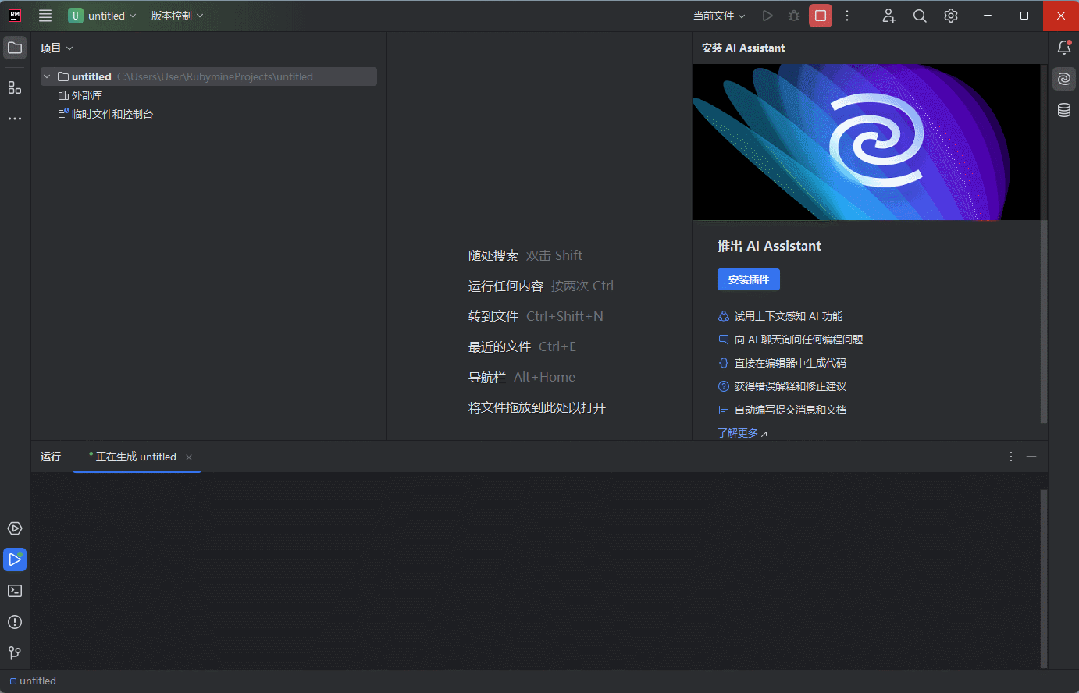Click the untitled status bar breadcrumb
This screenshot has height=693, width=1079.
tap(32, 681)
